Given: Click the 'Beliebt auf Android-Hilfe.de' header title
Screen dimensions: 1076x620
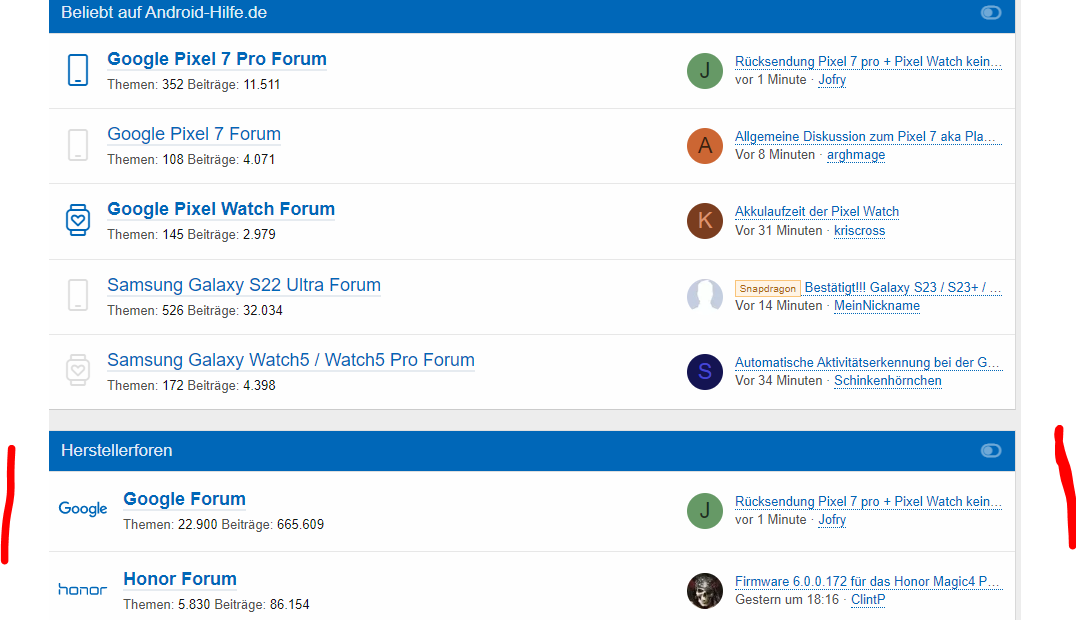Looking at the screenshot, I should tap(164, 12).
